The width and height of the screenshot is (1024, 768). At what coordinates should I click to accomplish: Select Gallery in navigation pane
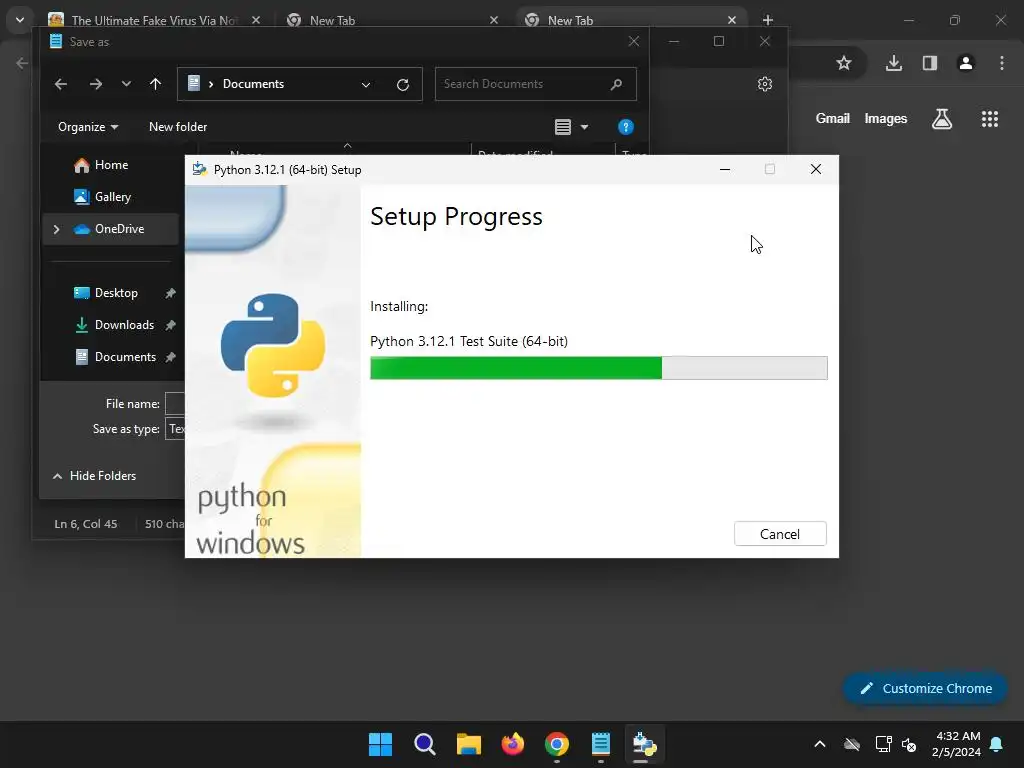pyautogui.click(x=103, y=197)
